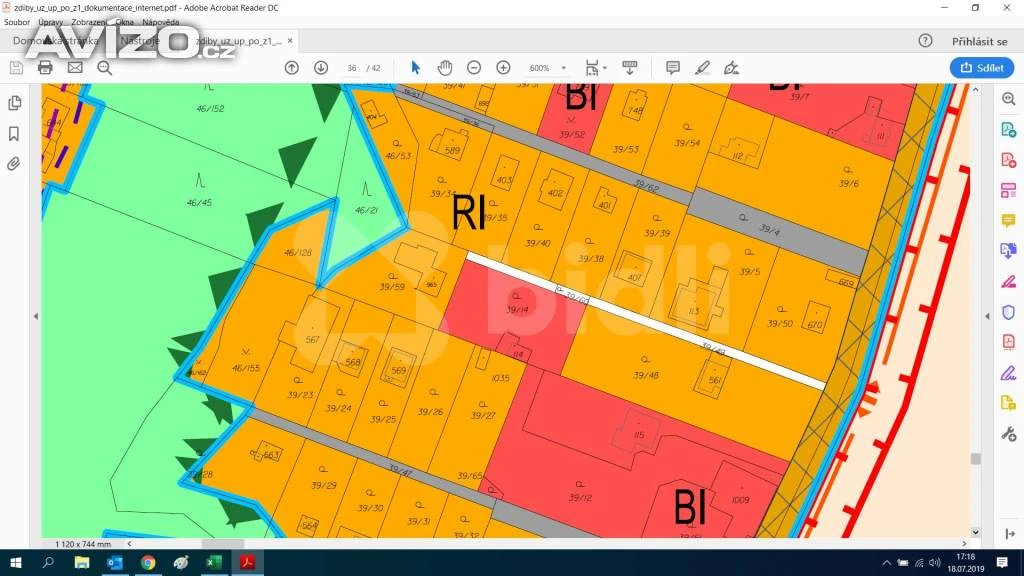Viewport: 1024px width, 576px height.
Task: Open Attachments paperclip panel
Action: [14, 163]
